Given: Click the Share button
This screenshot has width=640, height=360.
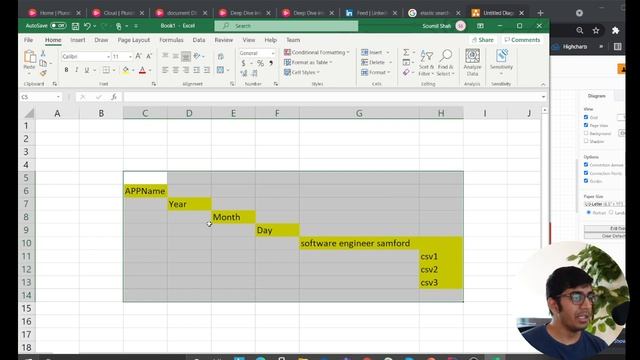Looking at the screenshot, I should click(482, 40).
